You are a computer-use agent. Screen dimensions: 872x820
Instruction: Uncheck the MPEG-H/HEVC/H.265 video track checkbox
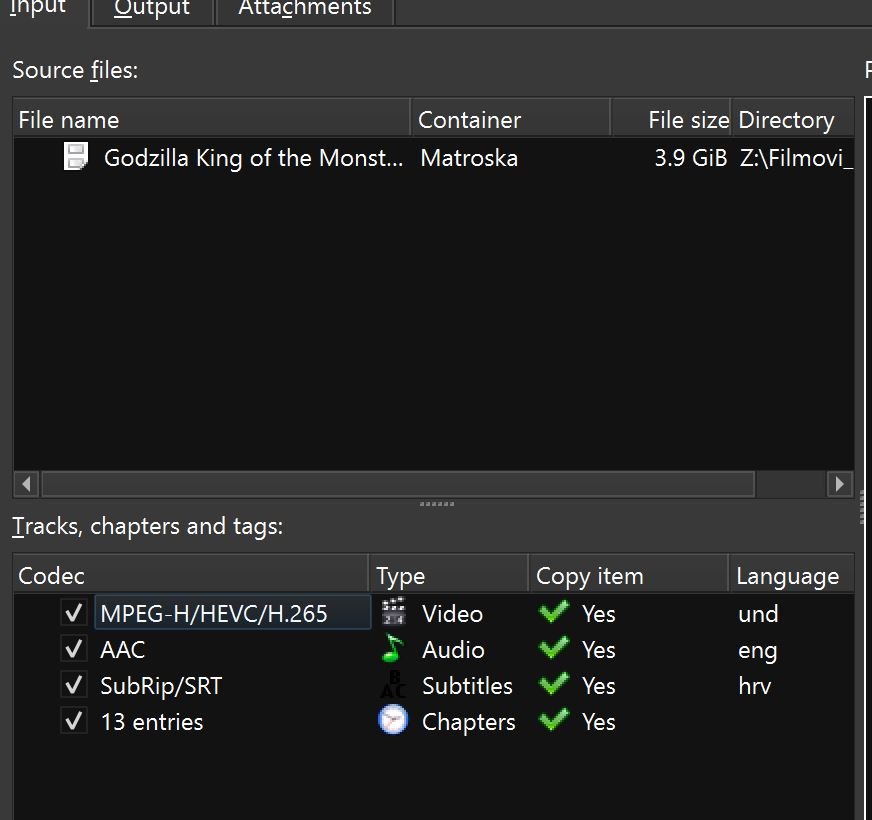74,613
